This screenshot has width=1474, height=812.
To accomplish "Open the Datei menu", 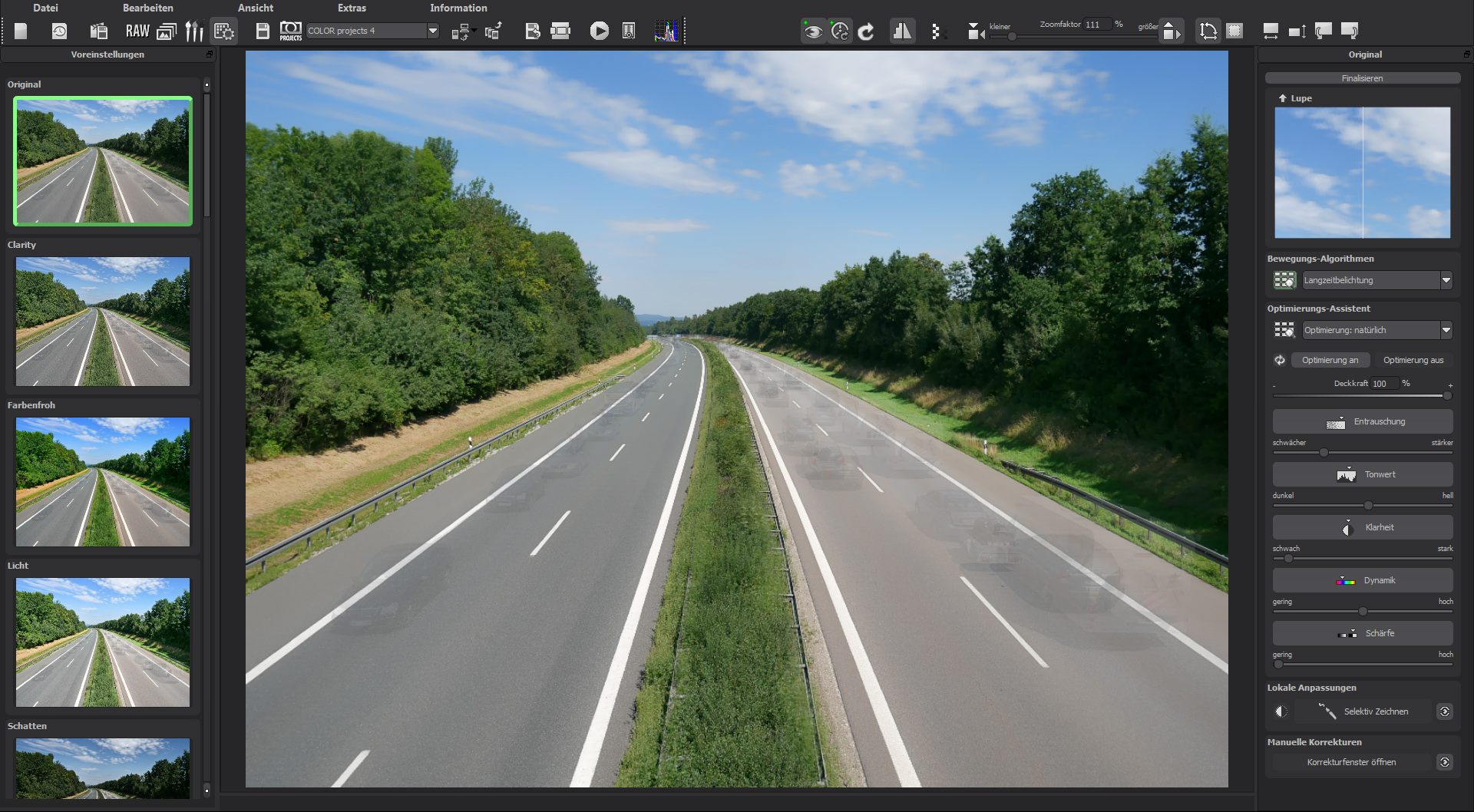I will [45, 8].
